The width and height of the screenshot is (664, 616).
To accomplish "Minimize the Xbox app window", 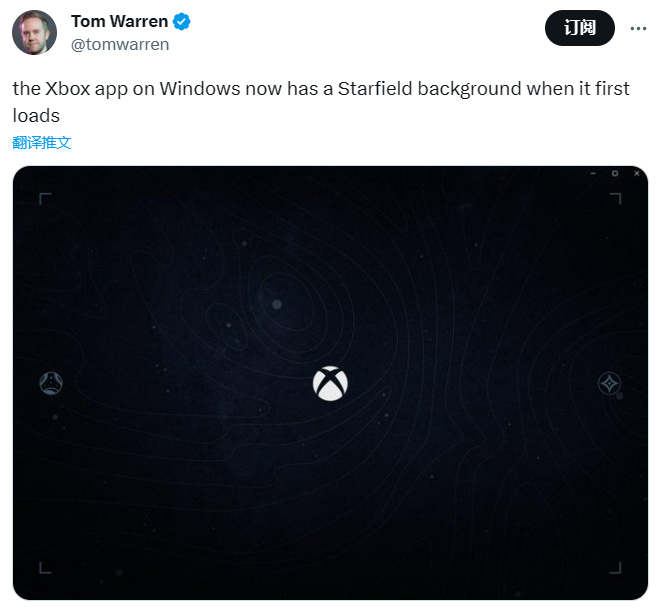I will point(593,173).
